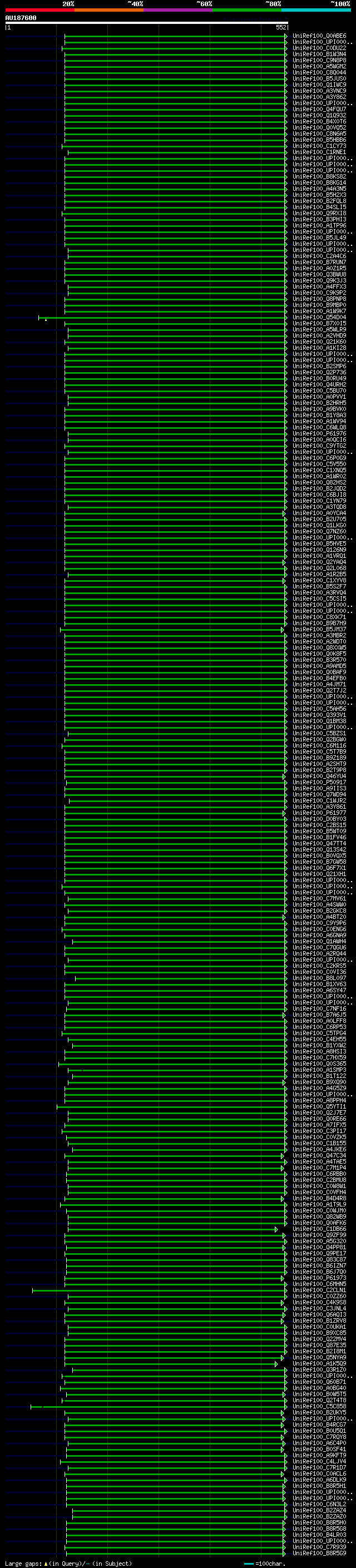Screen dimensions: 356x1568
Task: Select the UniRef100_Q4PP81 label
Action: coord(319,1247)
